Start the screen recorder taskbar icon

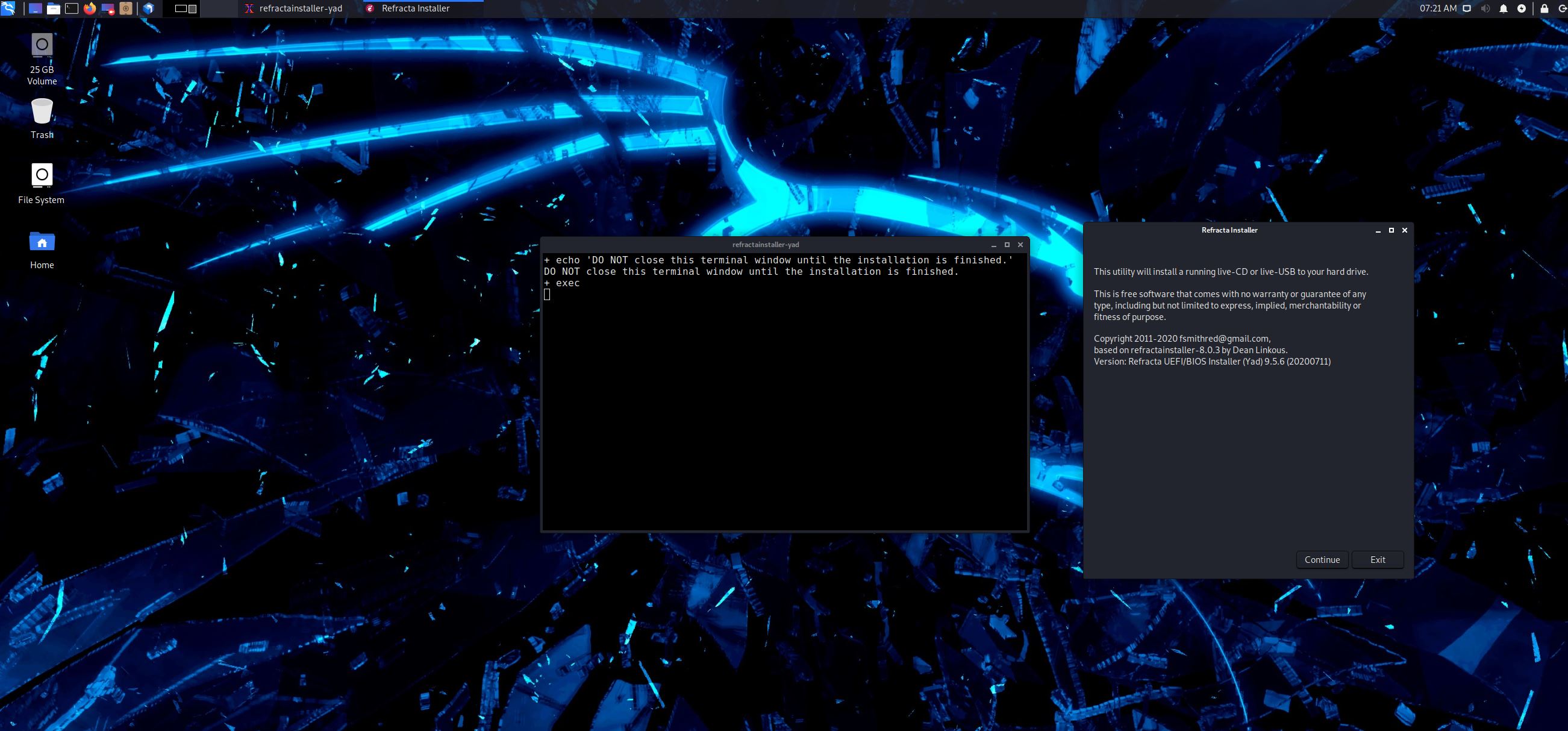pyautogui.click(x=108, y=8)
